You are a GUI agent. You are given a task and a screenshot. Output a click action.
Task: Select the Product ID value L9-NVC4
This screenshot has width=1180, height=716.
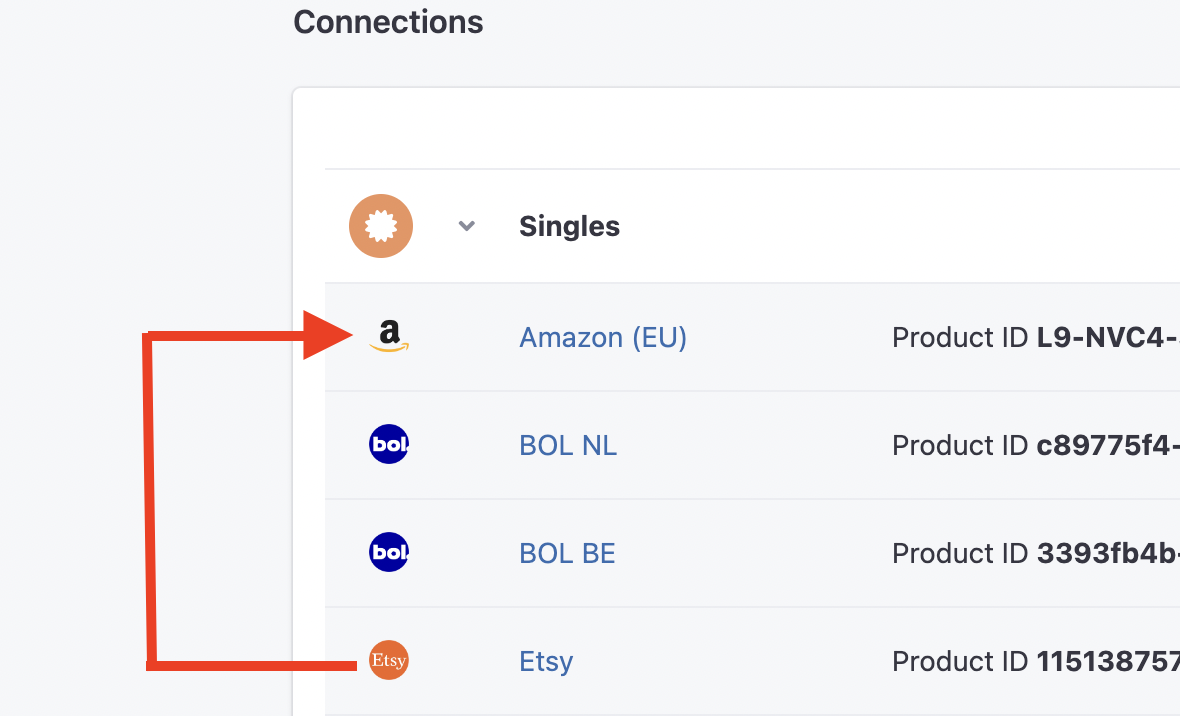(1108, 337)
